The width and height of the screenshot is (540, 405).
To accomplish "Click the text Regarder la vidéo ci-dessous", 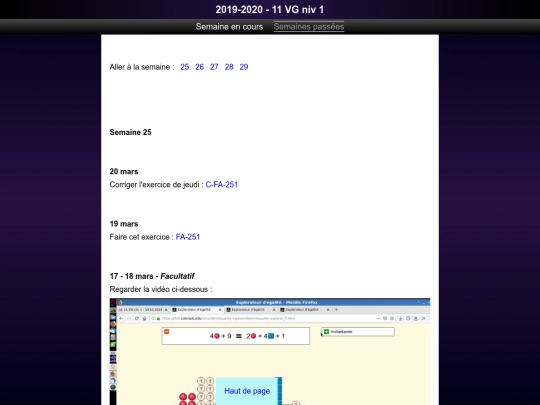I will pos(161,289).
